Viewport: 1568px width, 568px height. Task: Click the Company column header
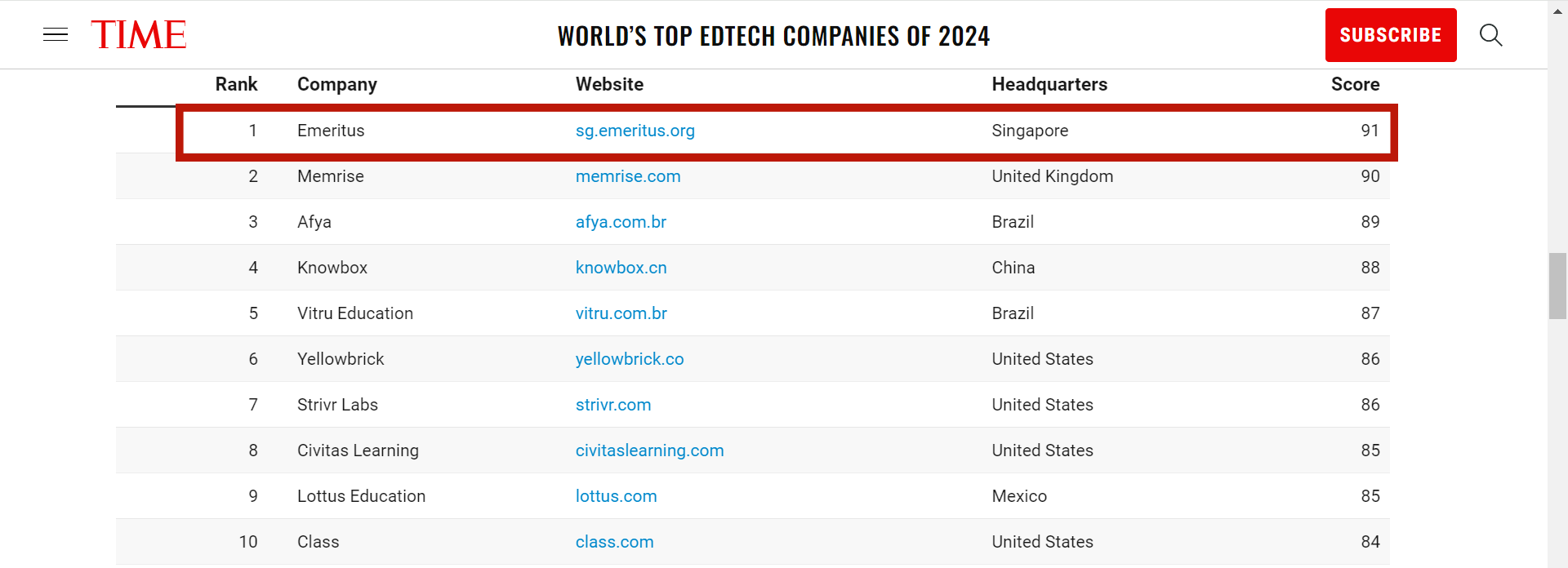337,84
